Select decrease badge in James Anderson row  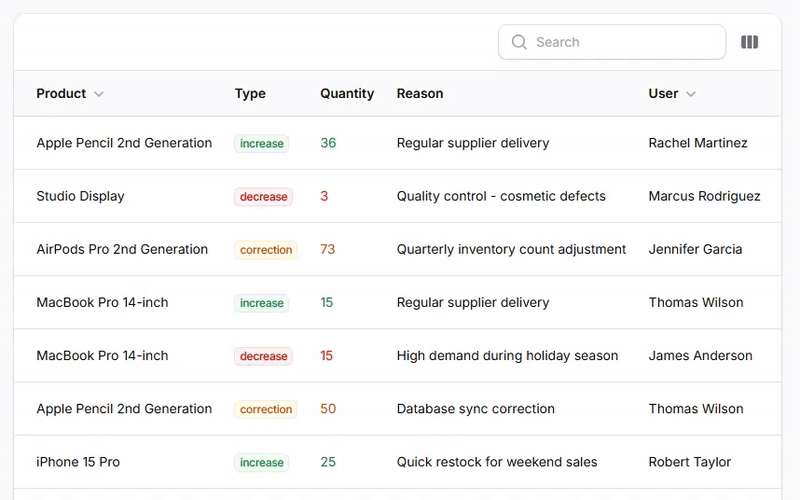click(263, 356)
